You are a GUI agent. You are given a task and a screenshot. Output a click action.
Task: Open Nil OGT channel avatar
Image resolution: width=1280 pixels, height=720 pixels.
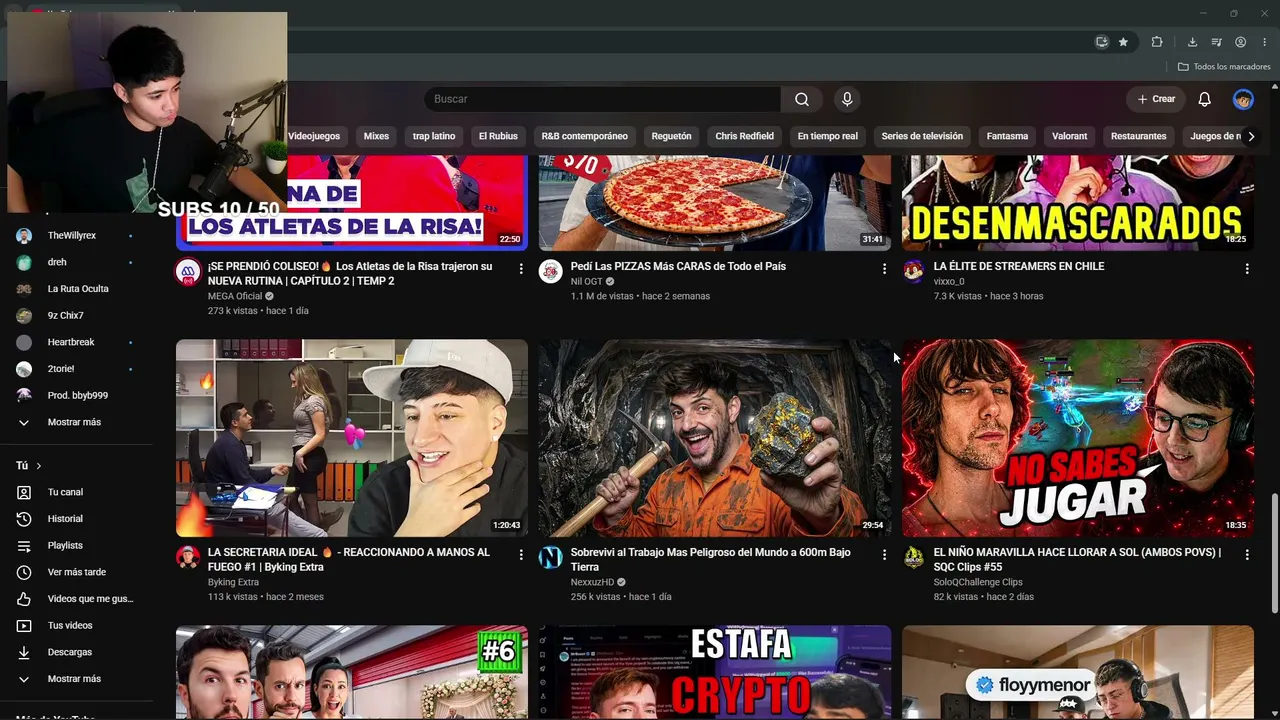[x=551, y=272]
